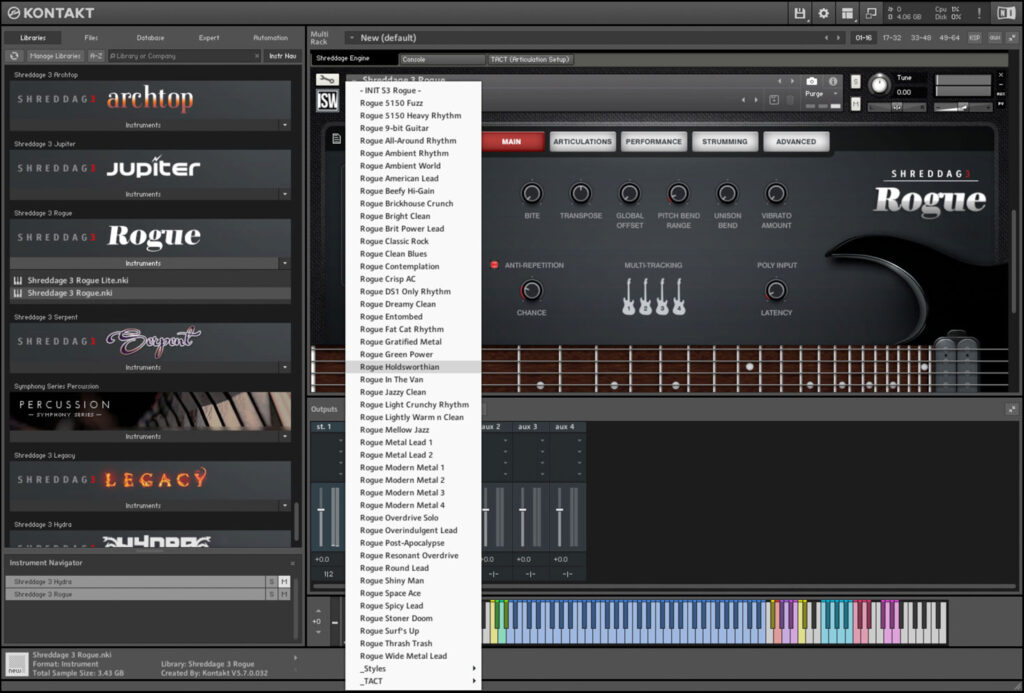The height and width of the screenshot is (693, 1024).
Task: Click the snapshot camera icon
Action: click(811, 81)
